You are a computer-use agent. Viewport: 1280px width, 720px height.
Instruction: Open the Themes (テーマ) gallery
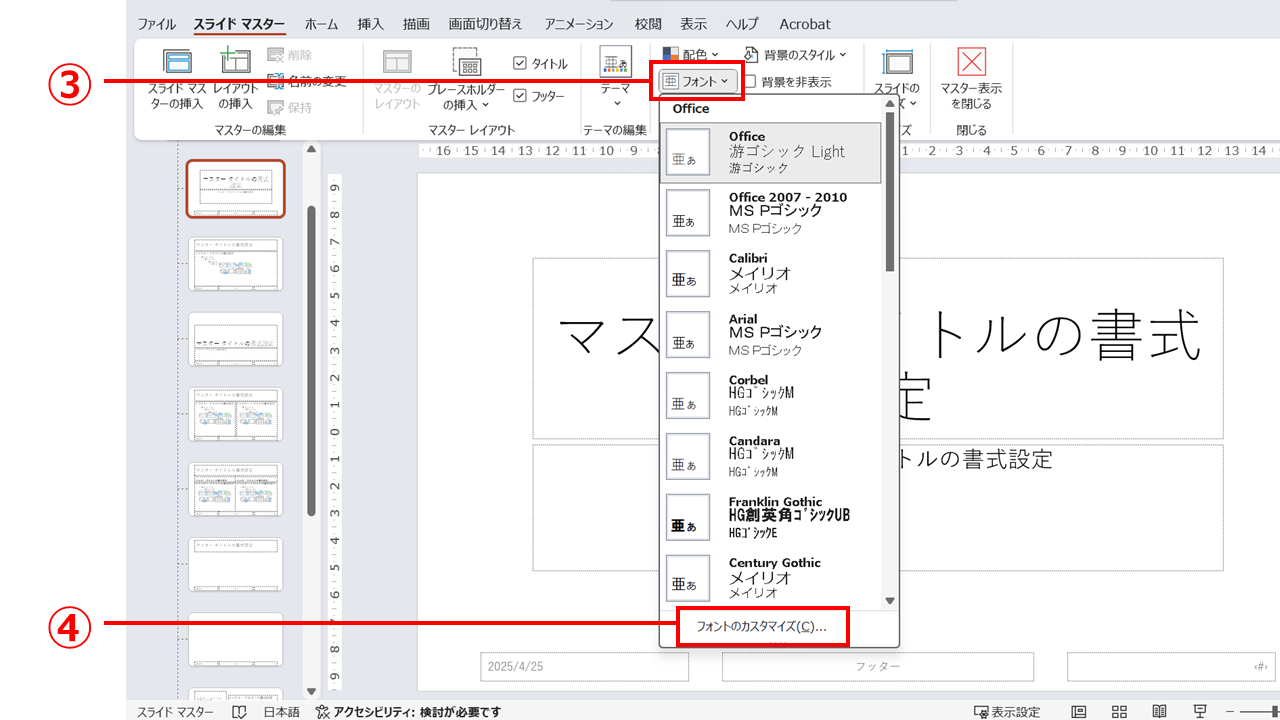[x=616, y=78]
